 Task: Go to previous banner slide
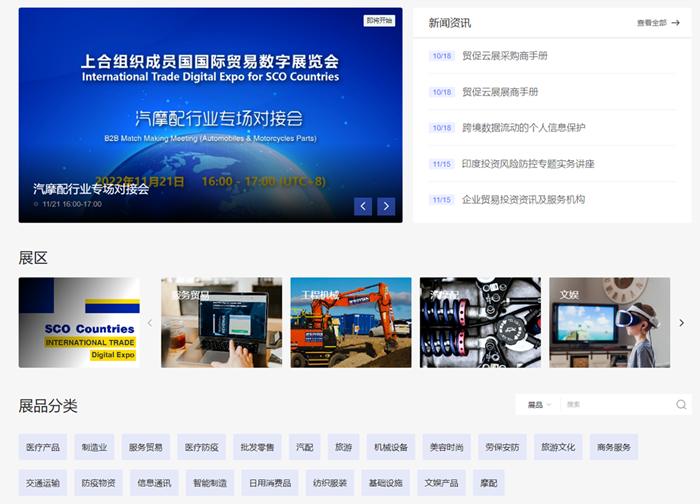click(x=363, y=206)
